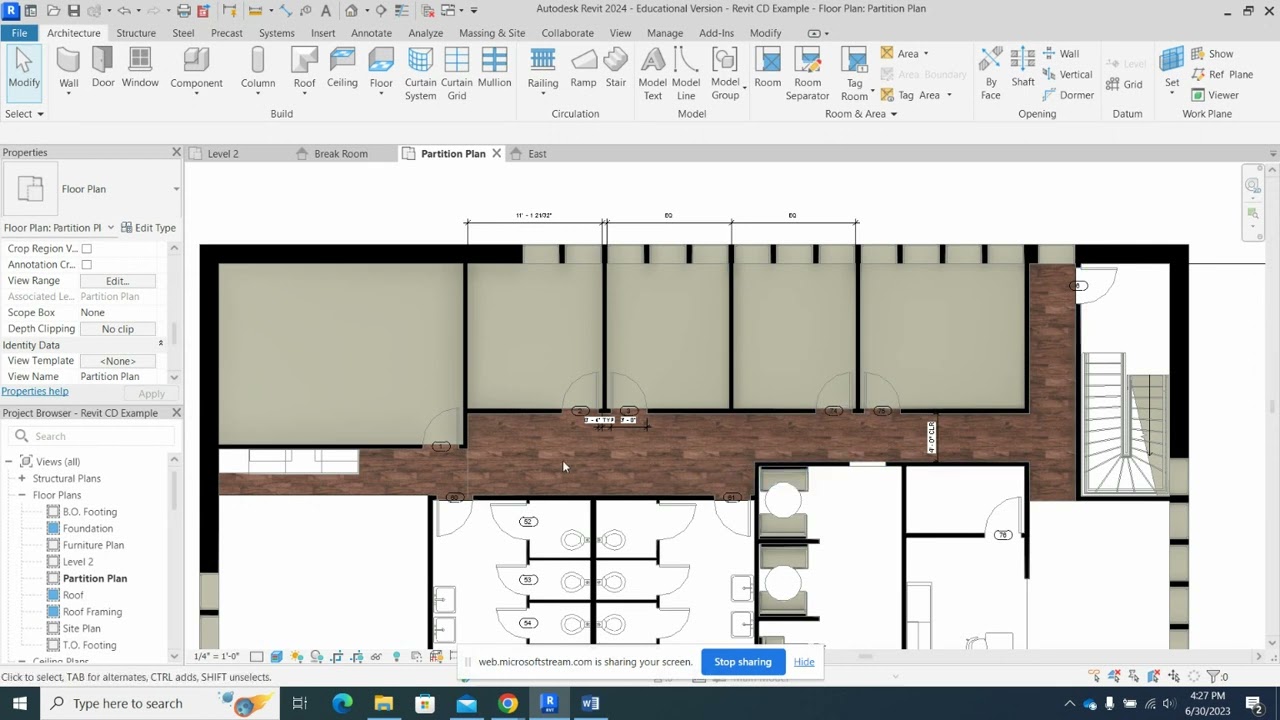The height and width of the screenshot is (720, 1280).
Task: Switch to the Level 2 view tab
Action: [222, 154]
